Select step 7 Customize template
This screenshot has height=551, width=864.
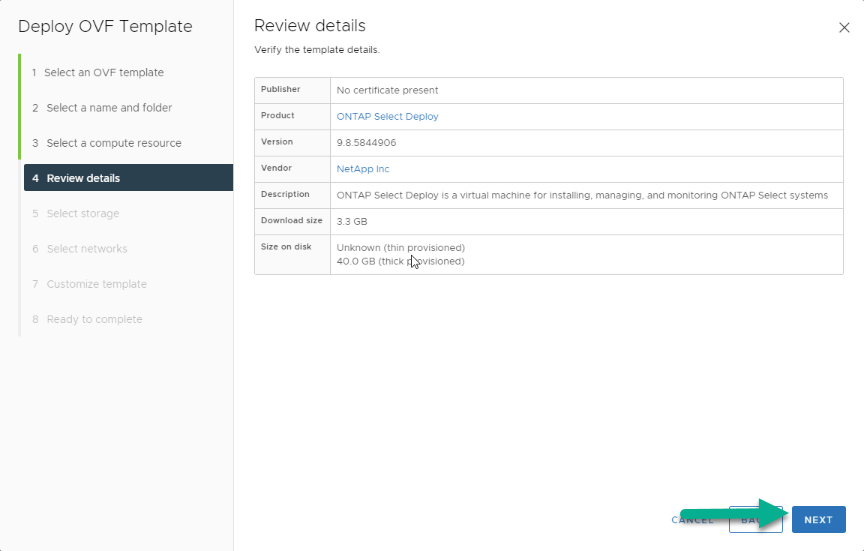[x=89, y=284]
